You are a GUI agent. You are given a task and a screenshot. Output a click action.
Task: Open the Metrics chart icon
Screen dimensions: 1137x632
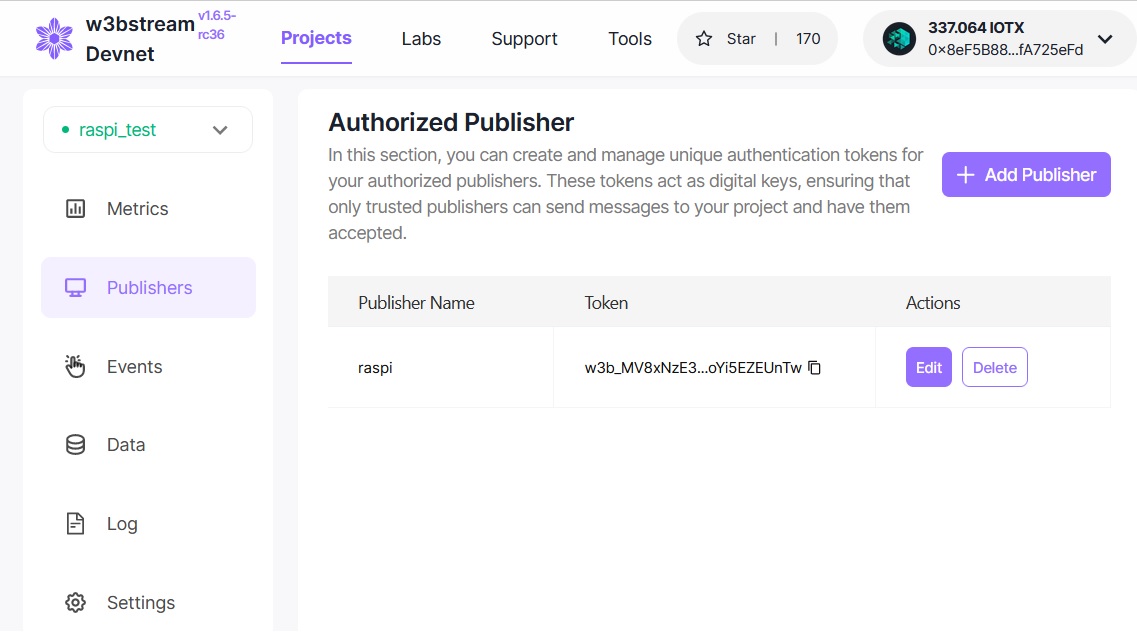point(75,209)
